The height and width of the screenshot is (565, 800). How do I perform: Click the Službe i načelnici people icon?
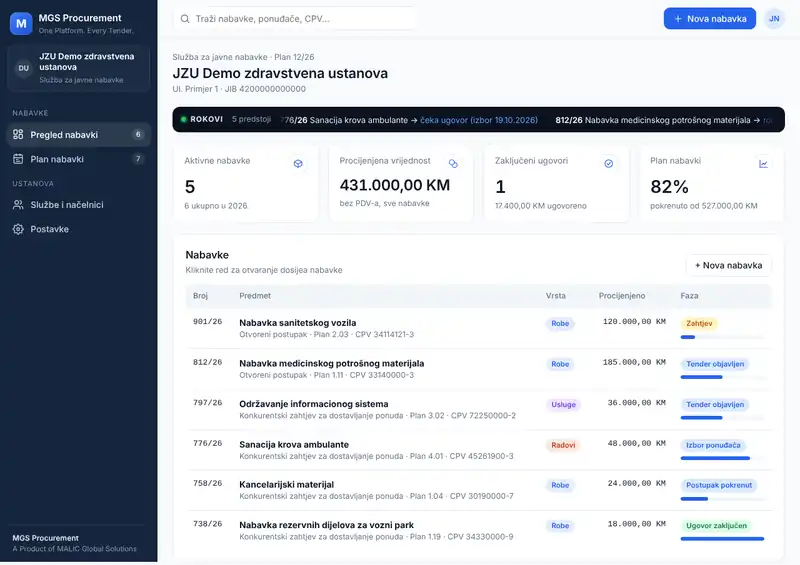pyautogui.click(x=18, y=205)
